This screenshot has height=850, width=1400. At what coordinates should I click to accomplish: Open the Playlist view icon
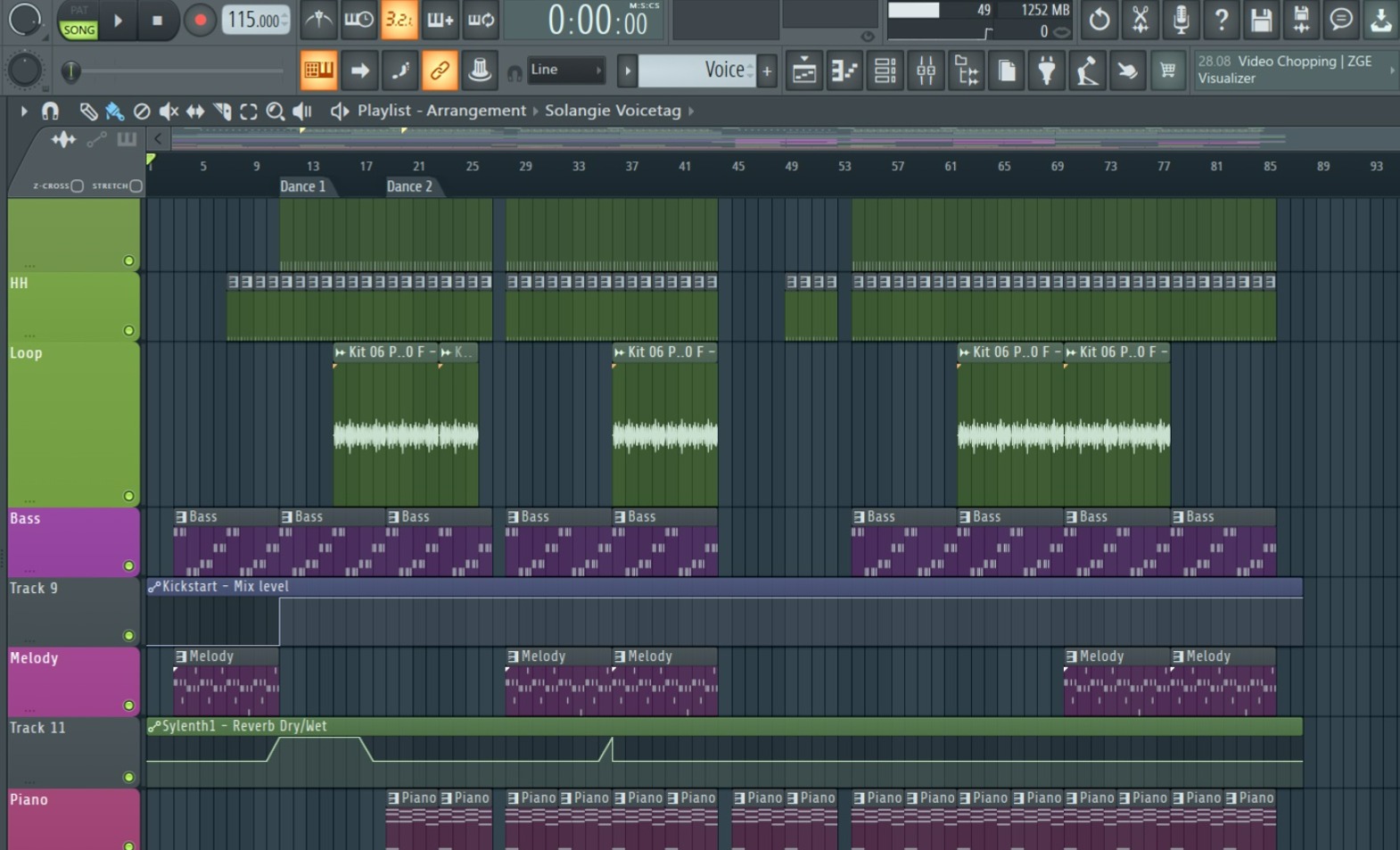point(803,70)
